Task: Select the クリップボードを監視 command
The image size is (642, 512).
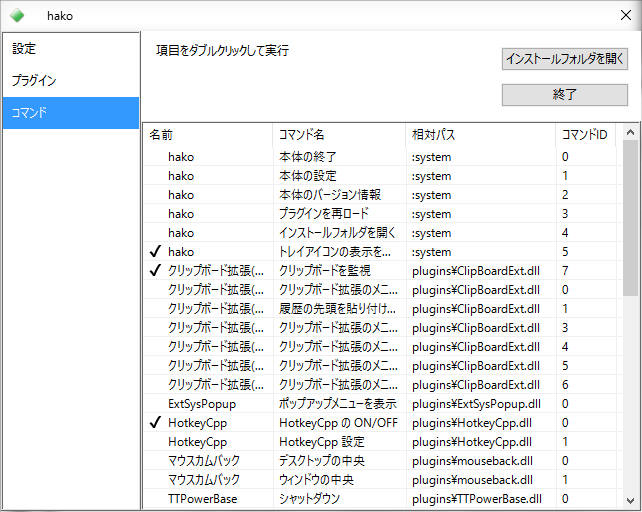Action: coord(325,270)
